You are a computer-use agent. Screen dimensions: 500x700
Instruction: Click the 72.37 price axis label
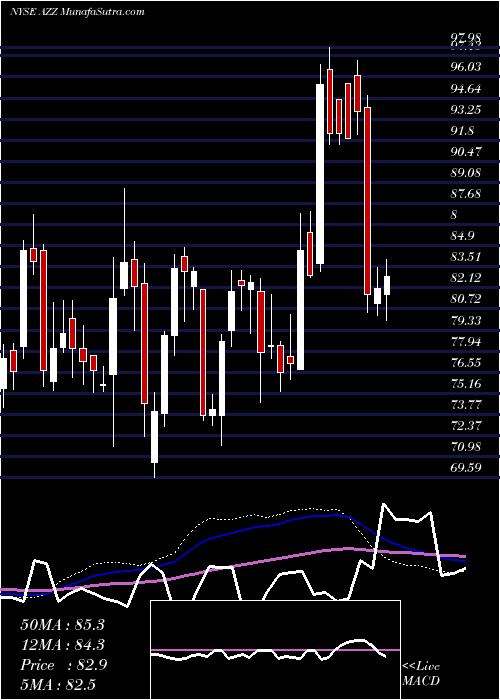(x=466, y=425)
